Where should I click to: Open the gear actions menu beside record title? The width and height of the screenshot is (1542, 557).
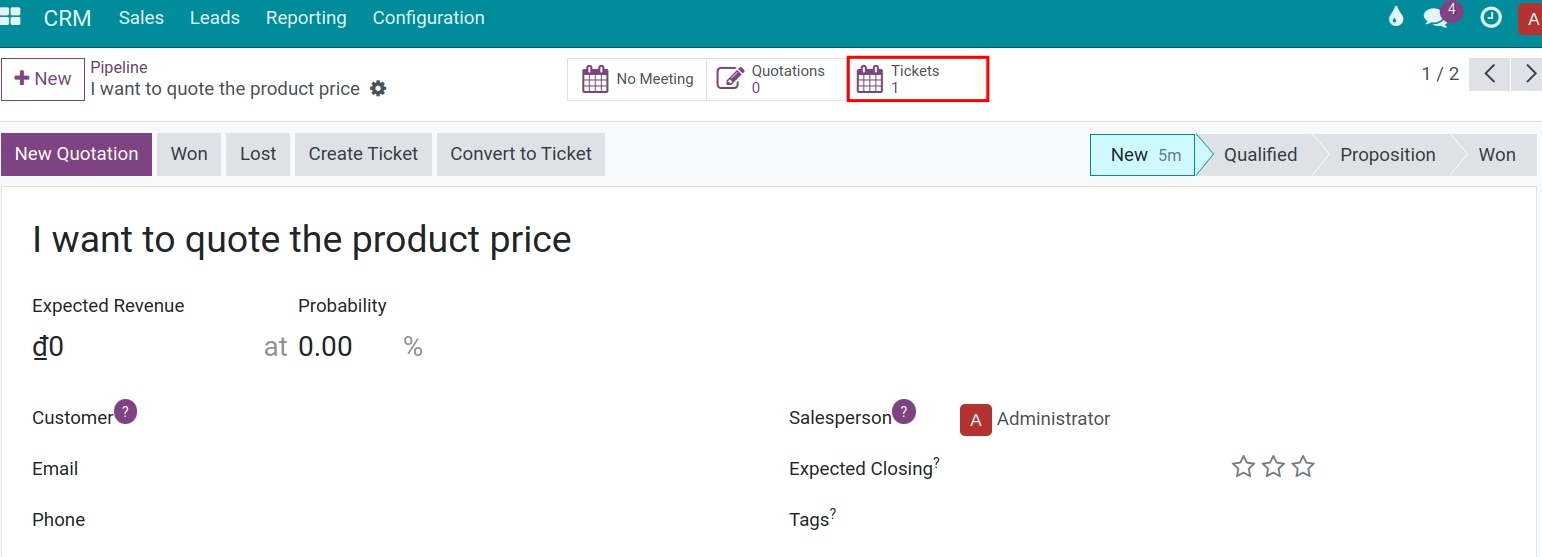tap(377, 88)
